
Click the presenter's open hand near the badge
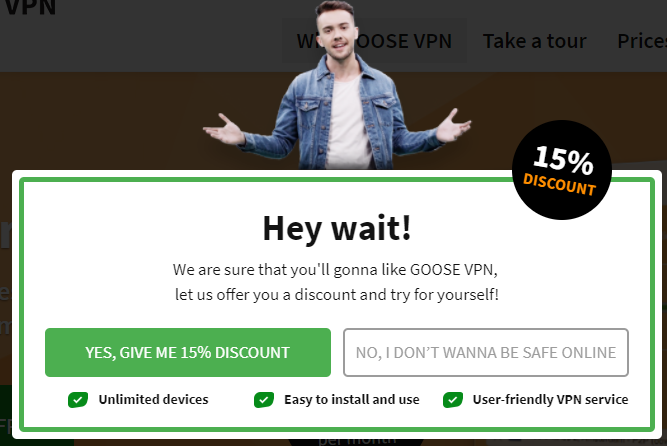coord(453,126)
